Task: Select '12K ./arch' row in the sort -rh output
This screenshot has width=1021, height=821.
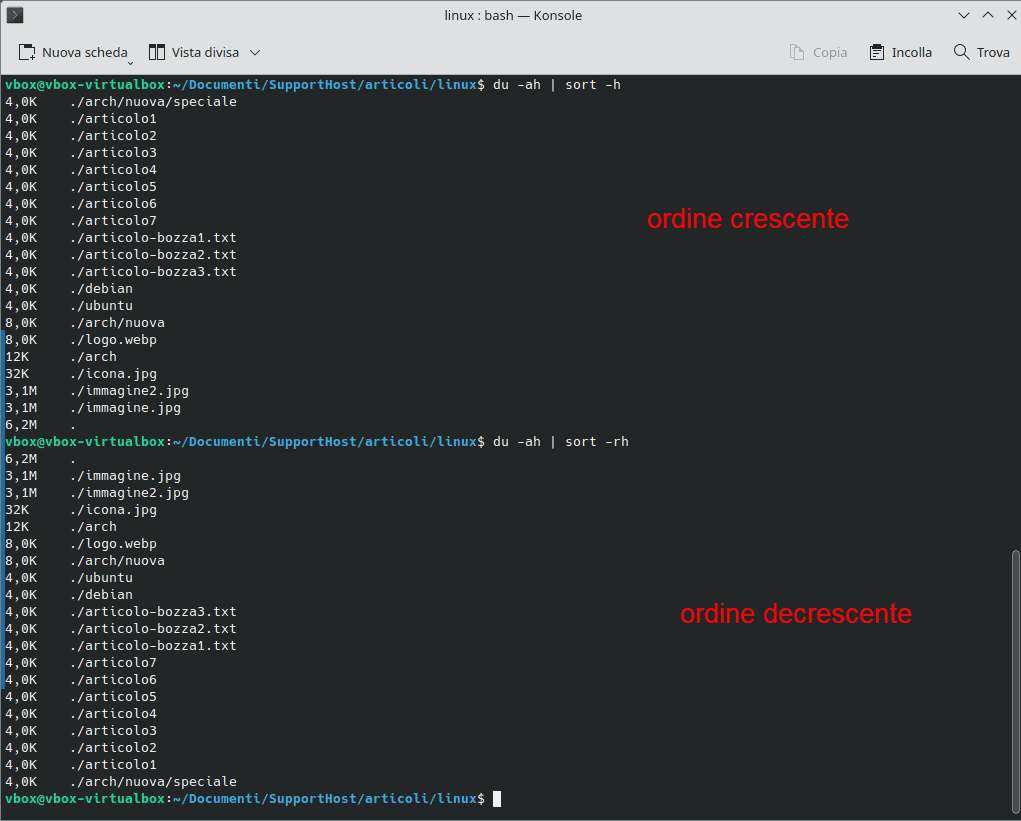Action: click(x=61, y=527)
